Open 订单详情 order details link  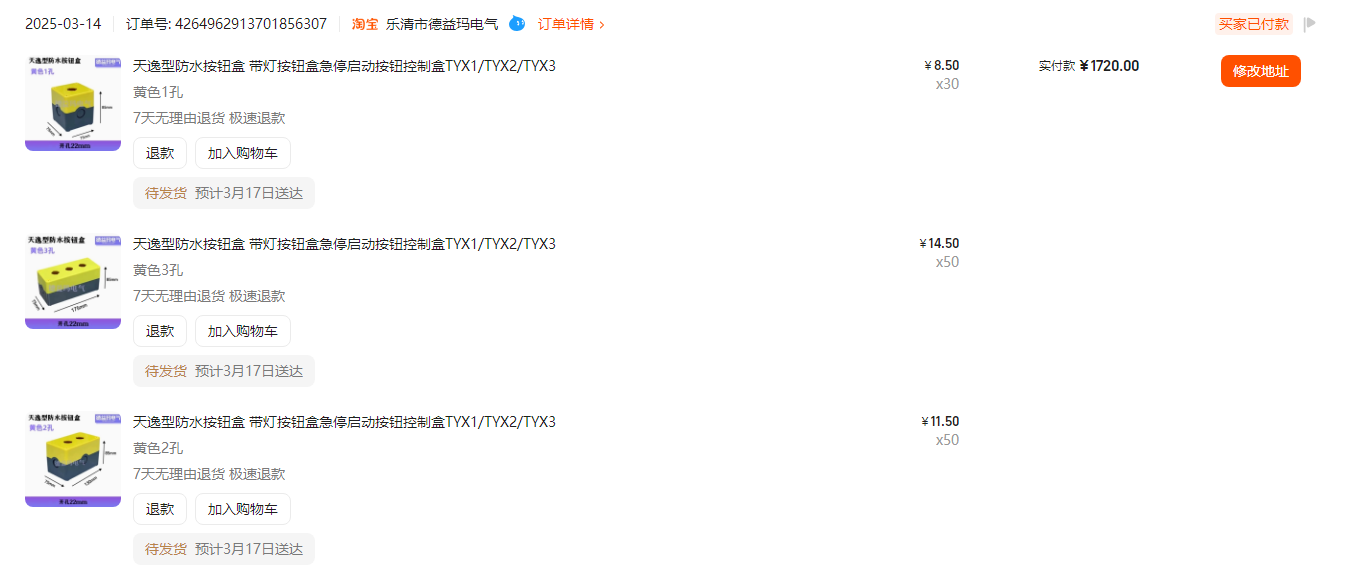coord(566,24)
